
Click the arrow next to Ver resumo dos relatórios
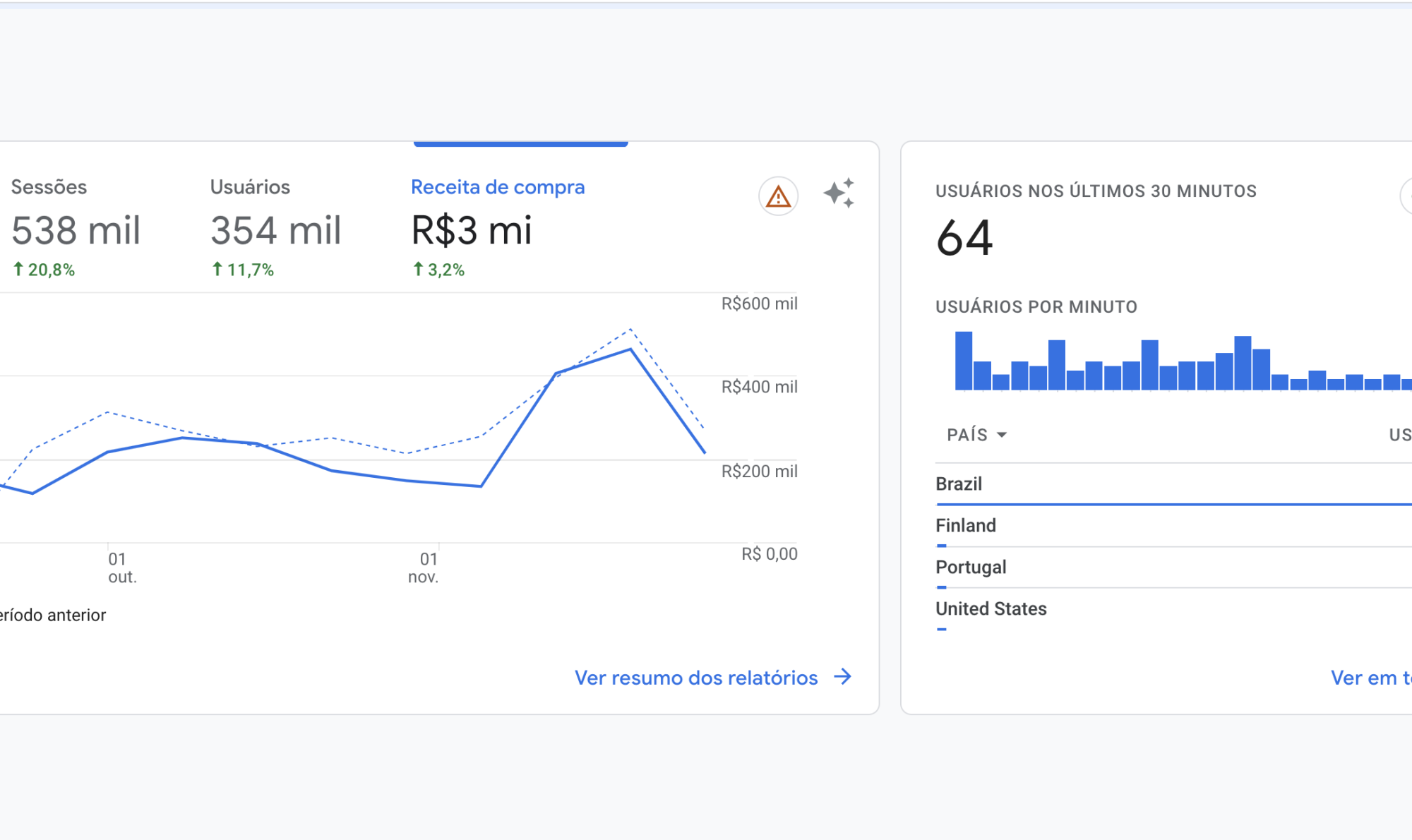point(842,677)
